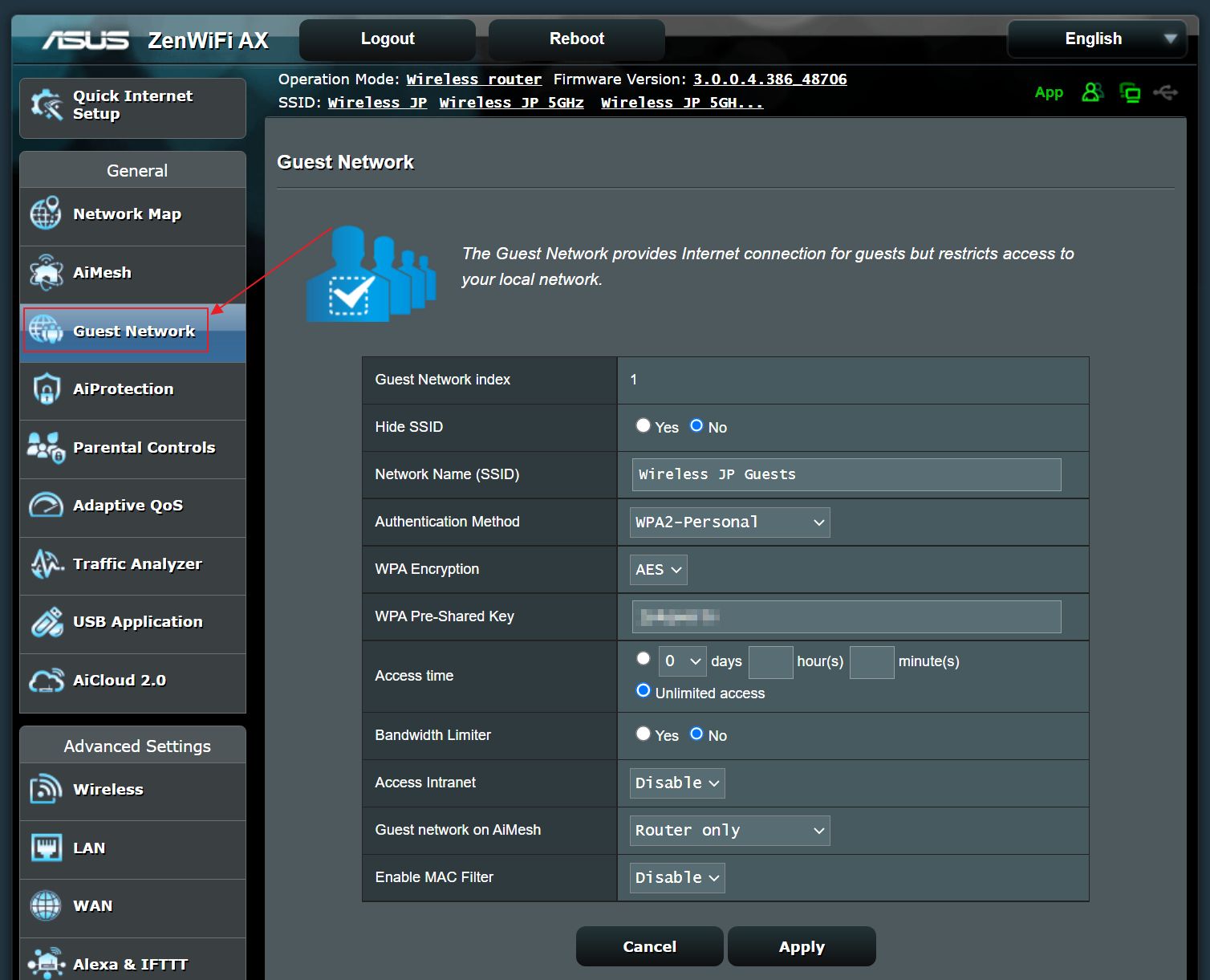Click the Cancel button

[x=650, y=946]
